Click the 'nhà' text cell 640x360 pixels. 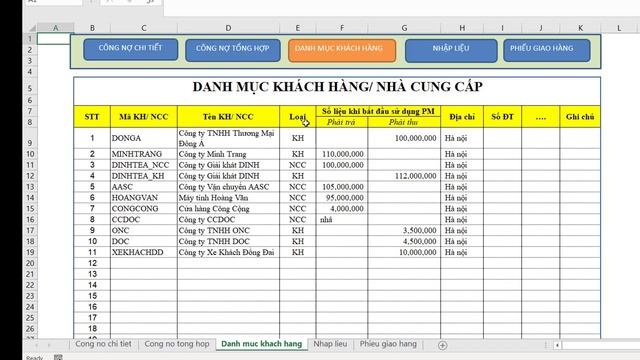pos(342,219)
